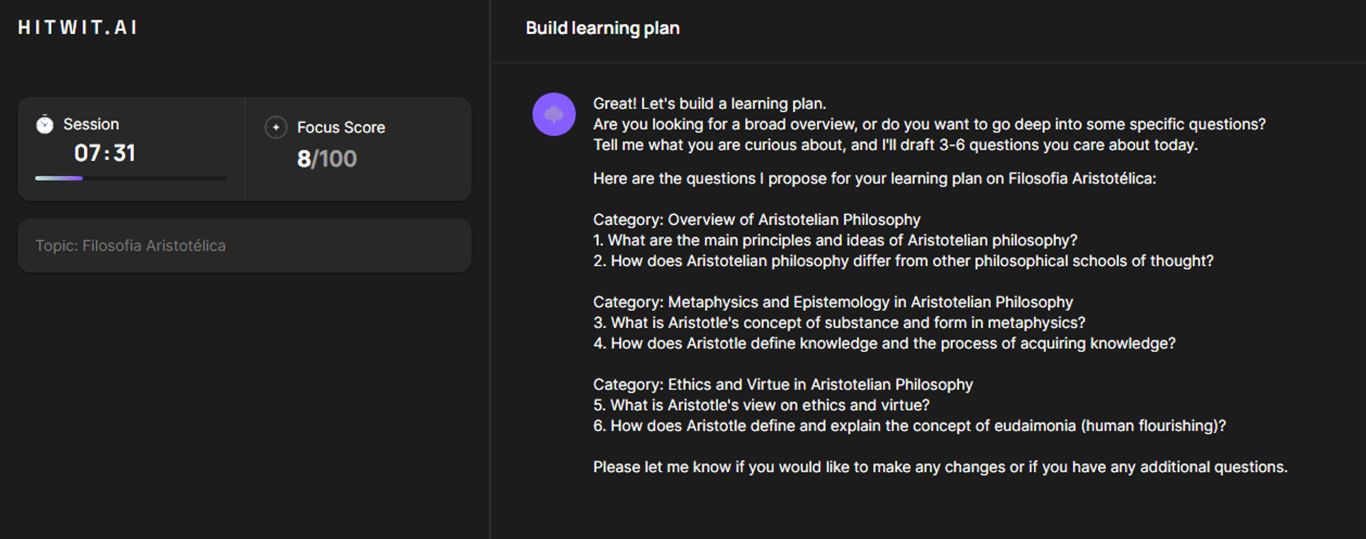The width and height of the screenshot is (1366, 539).
Task: Click the purple assistant avatar icon
Action: point(554,114)
